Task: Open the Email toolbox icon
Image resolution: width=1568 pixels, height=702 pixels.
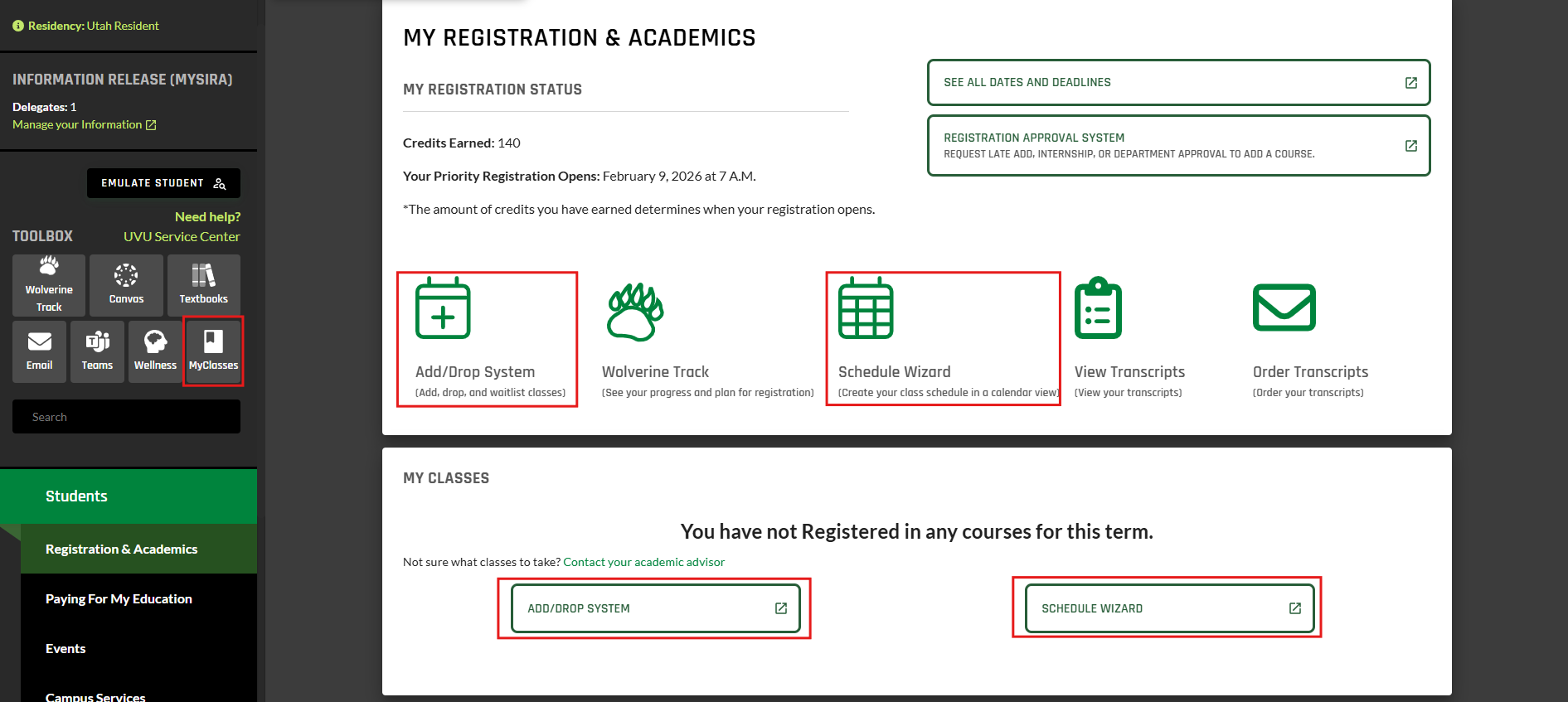Action: tap(39, 351)
